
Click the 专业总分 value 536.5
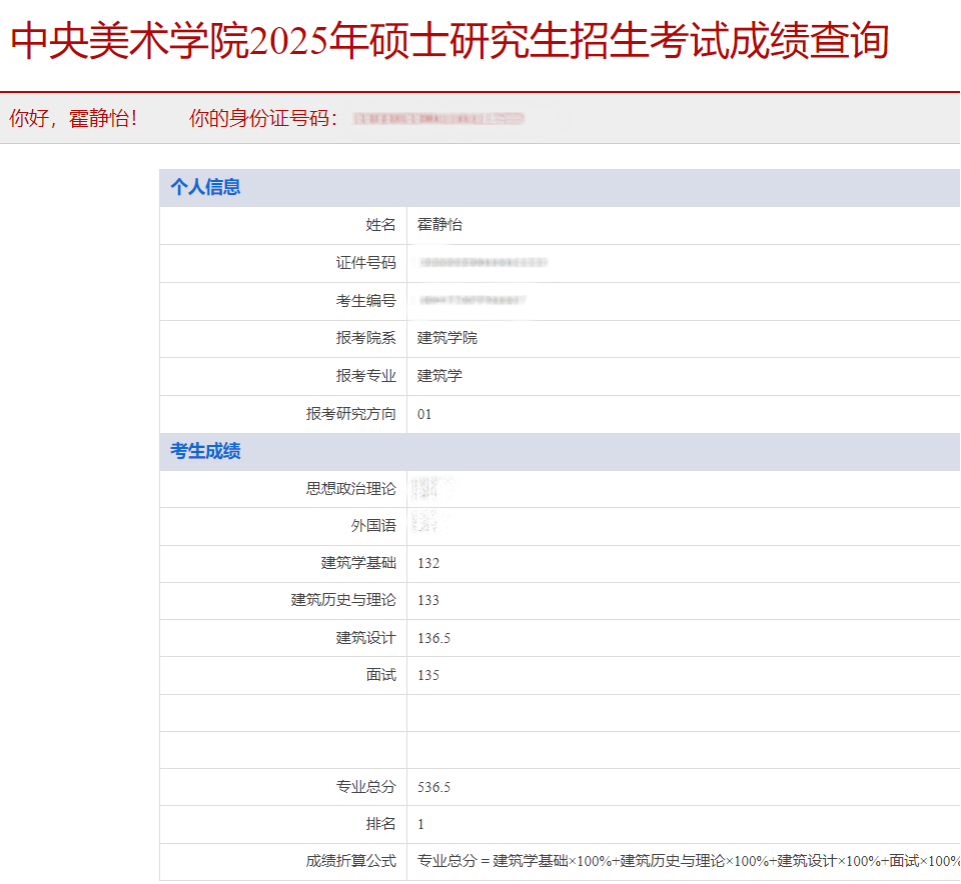tap(434, 787)
